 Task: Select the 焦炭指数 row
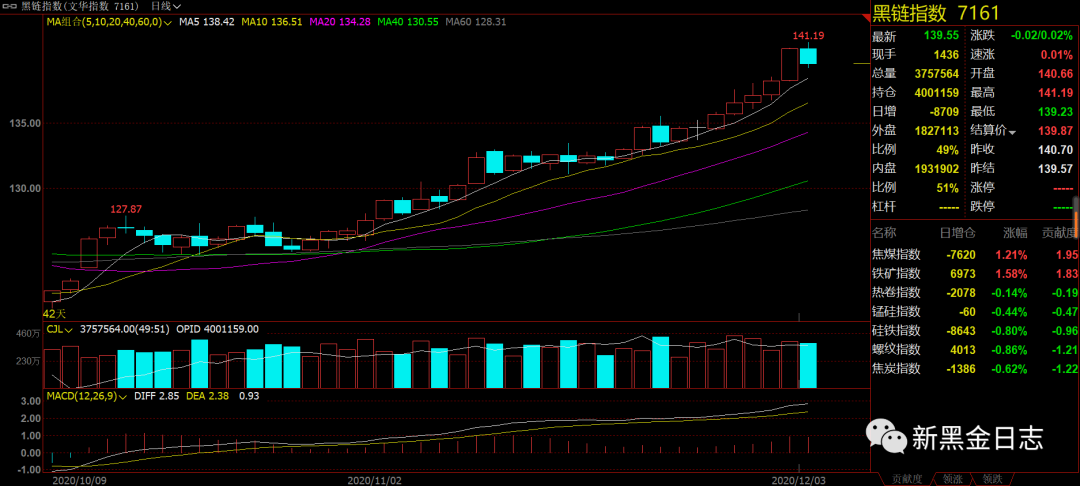coord(975,368)
